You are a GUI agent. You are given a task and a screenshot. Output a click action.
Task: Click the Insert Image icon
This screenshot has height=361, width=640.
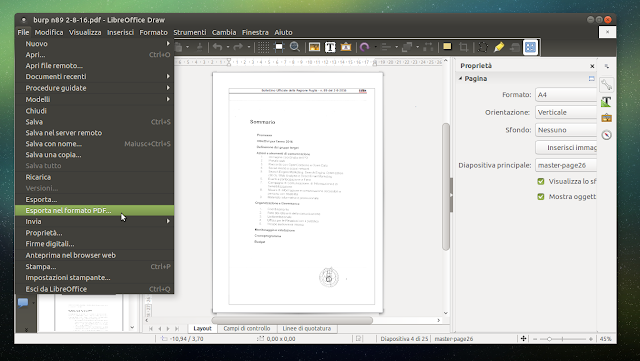coord(314,47)
